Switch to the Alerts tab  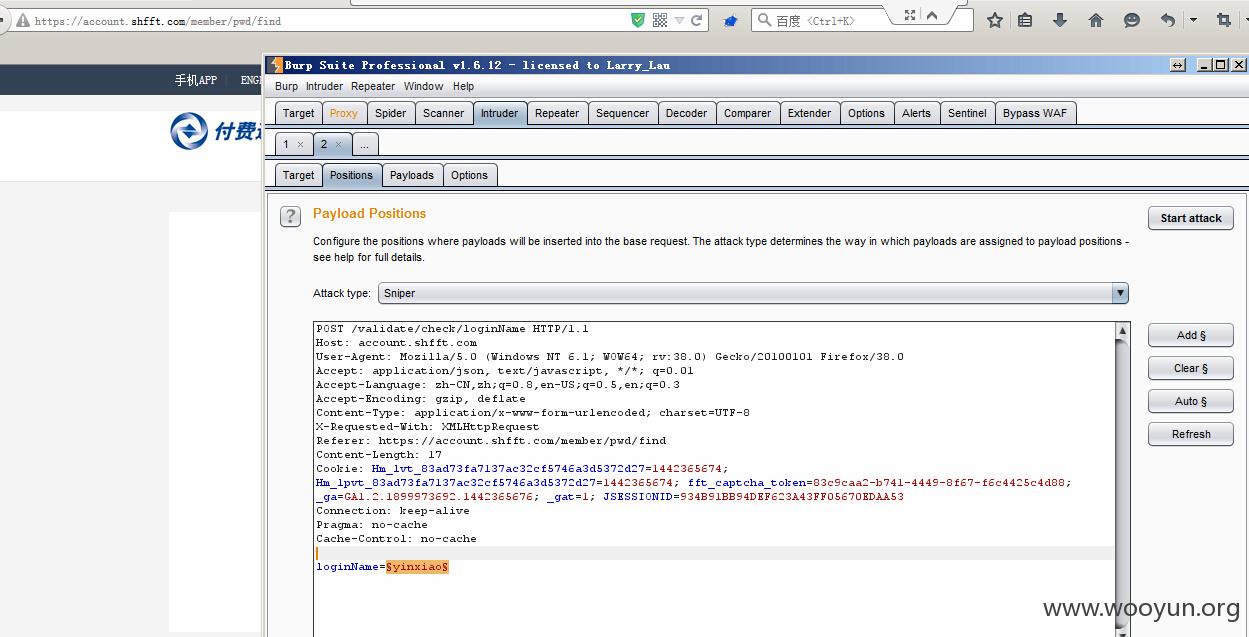916,113
